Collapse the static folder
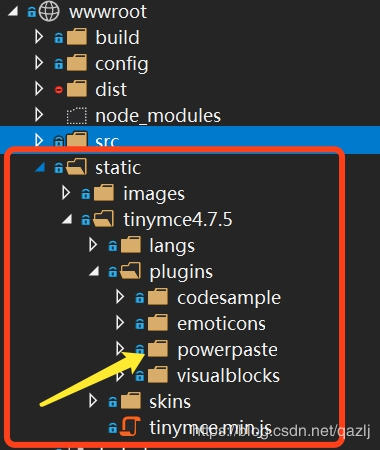380x450 pixels. click(x=40, y=167)
